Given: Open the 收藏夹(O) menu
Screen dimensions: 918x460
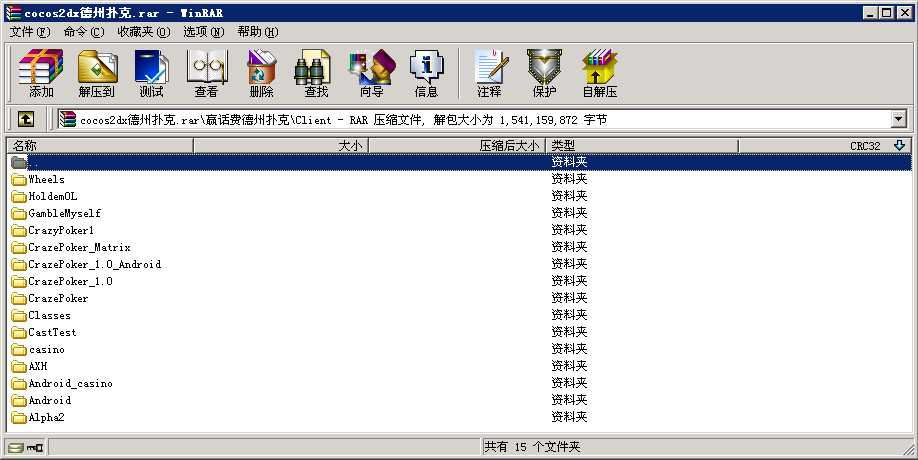Looking at the screenshot, I should click(x=143, y=32).
